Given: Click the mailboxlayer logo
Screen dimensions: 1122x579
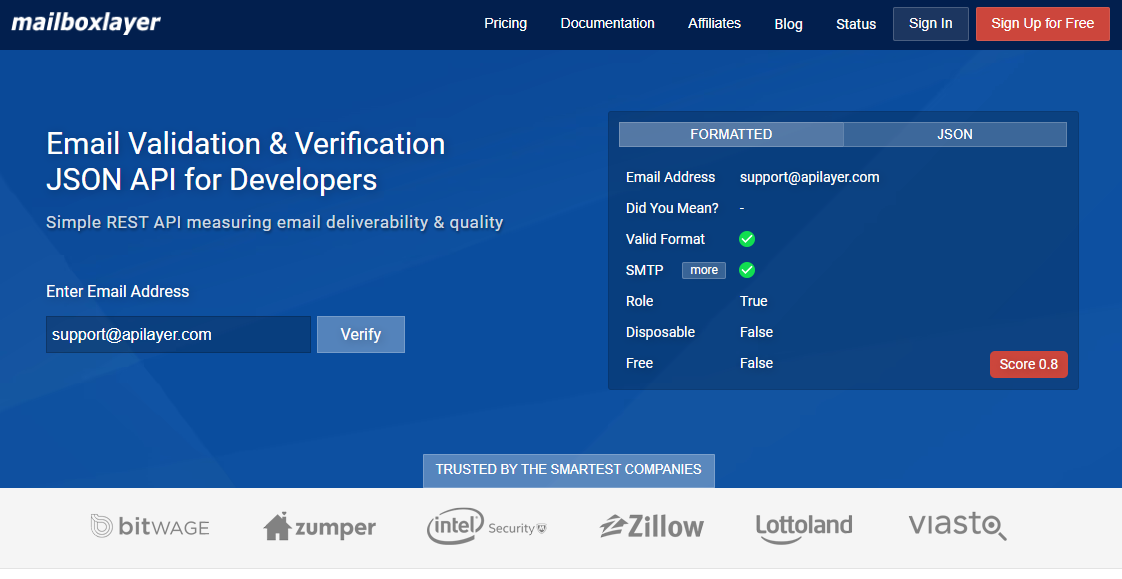Looking at the screenshot, I should point(86,23).
